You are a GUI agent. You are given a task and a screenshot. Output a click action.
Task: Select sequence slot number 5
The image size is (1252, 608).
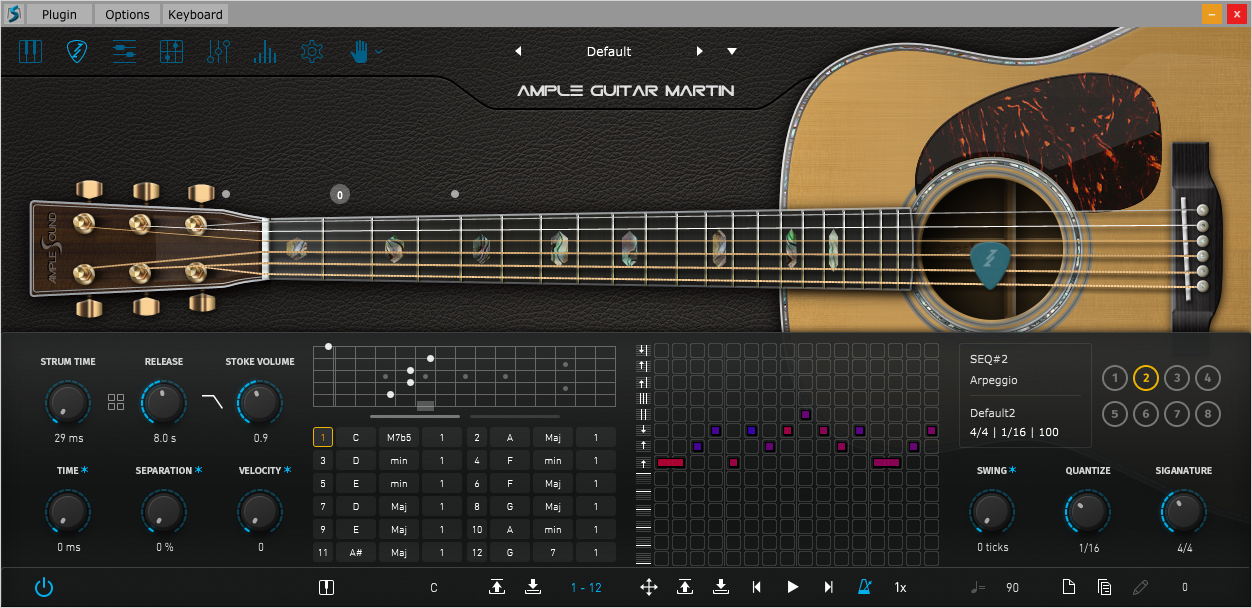(1115, 414)
